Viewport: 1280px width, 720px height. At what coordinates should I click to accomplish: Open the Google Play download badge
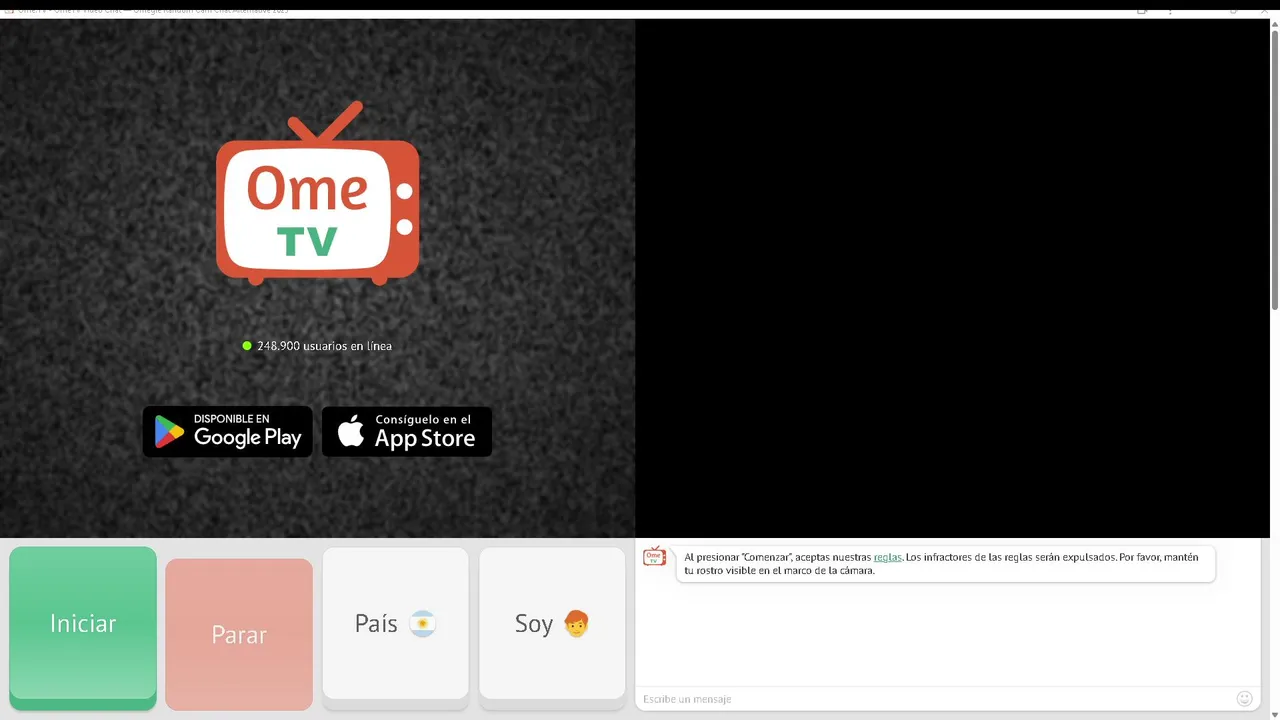tap(227, 432)
